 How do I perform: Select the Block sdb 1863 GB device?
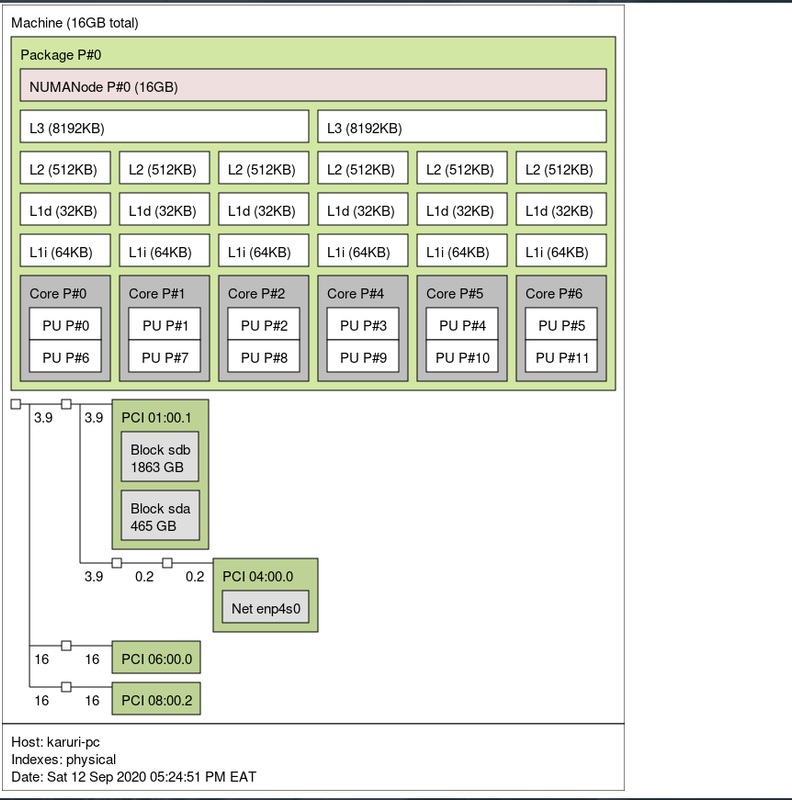click(160, 457)
